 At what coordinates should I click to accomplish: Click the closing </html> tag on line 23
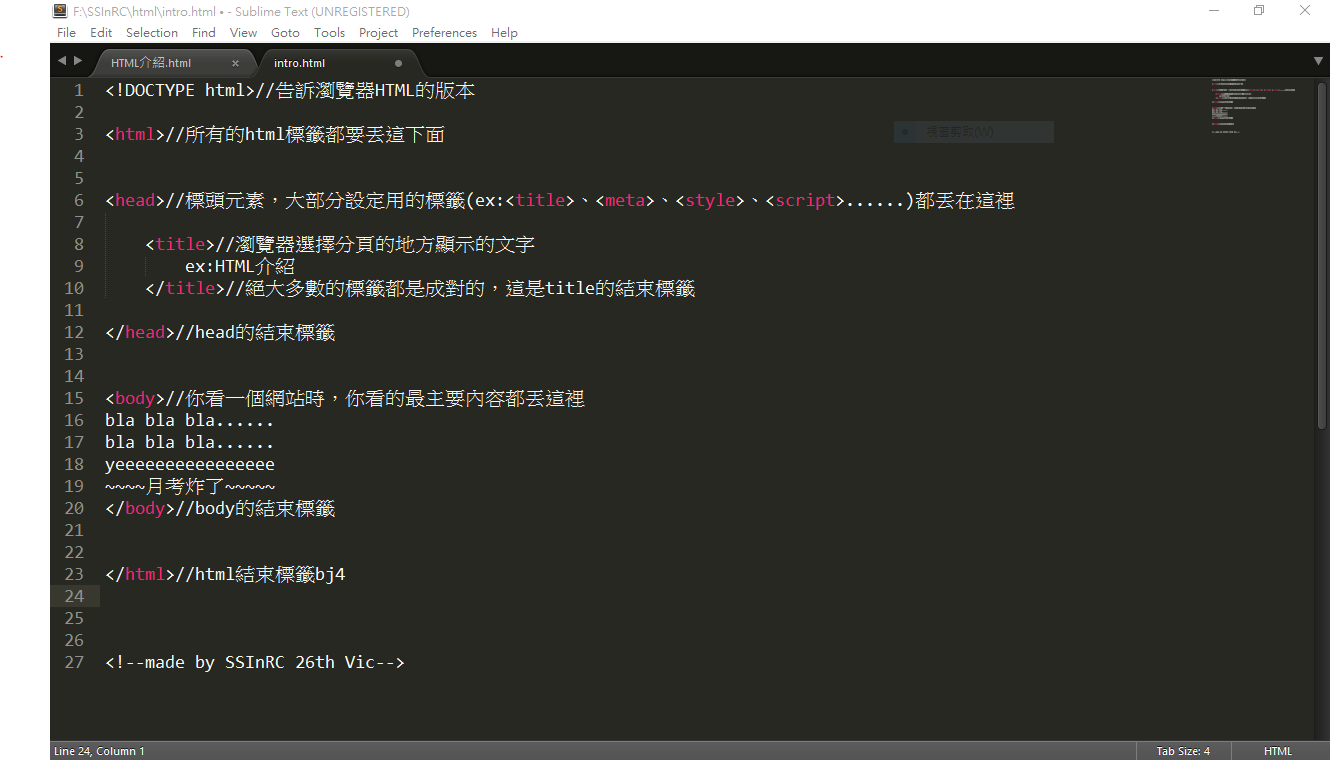[140, 574]
